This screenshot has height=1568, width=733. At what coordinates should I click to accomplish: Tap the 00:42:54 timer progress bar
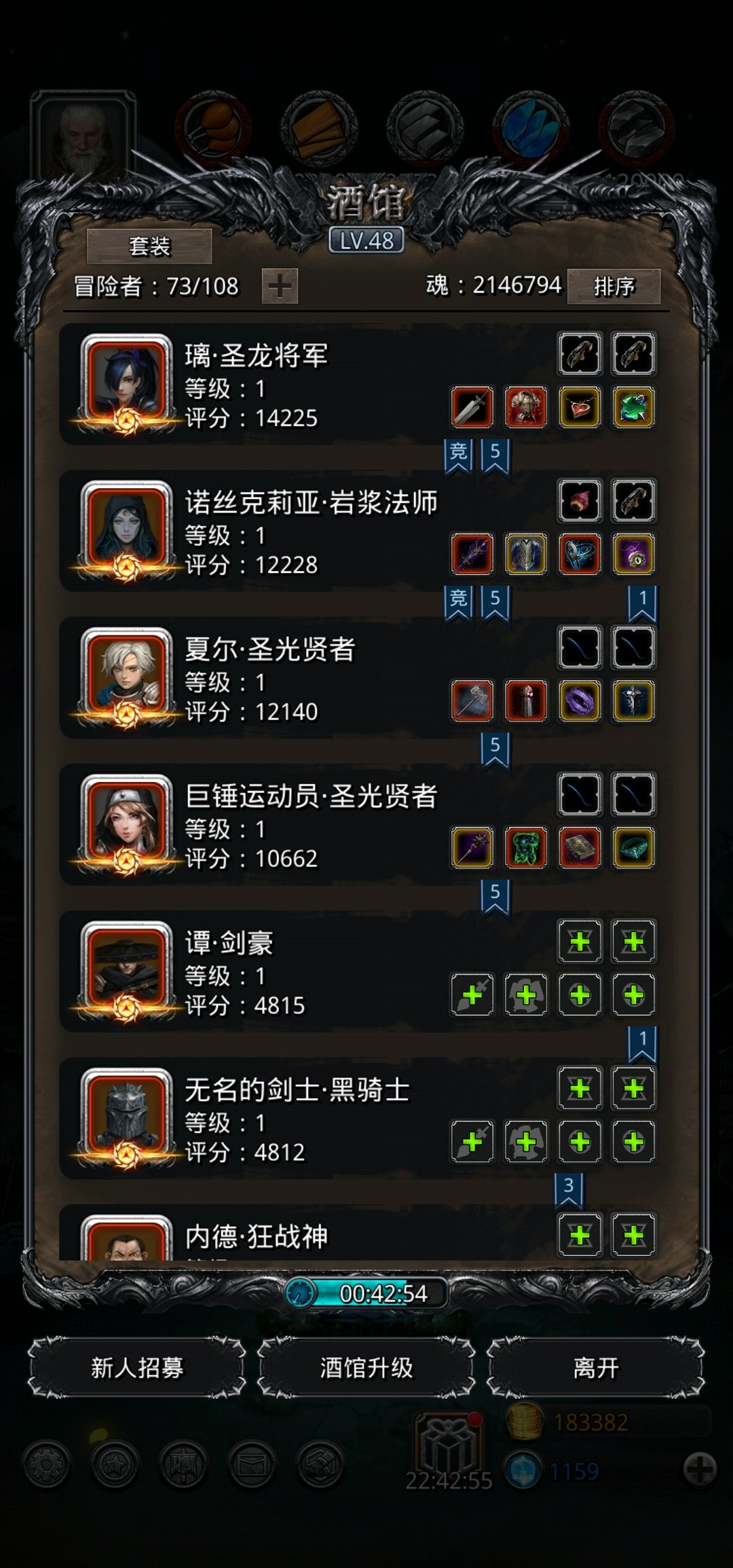[366, 1293]
